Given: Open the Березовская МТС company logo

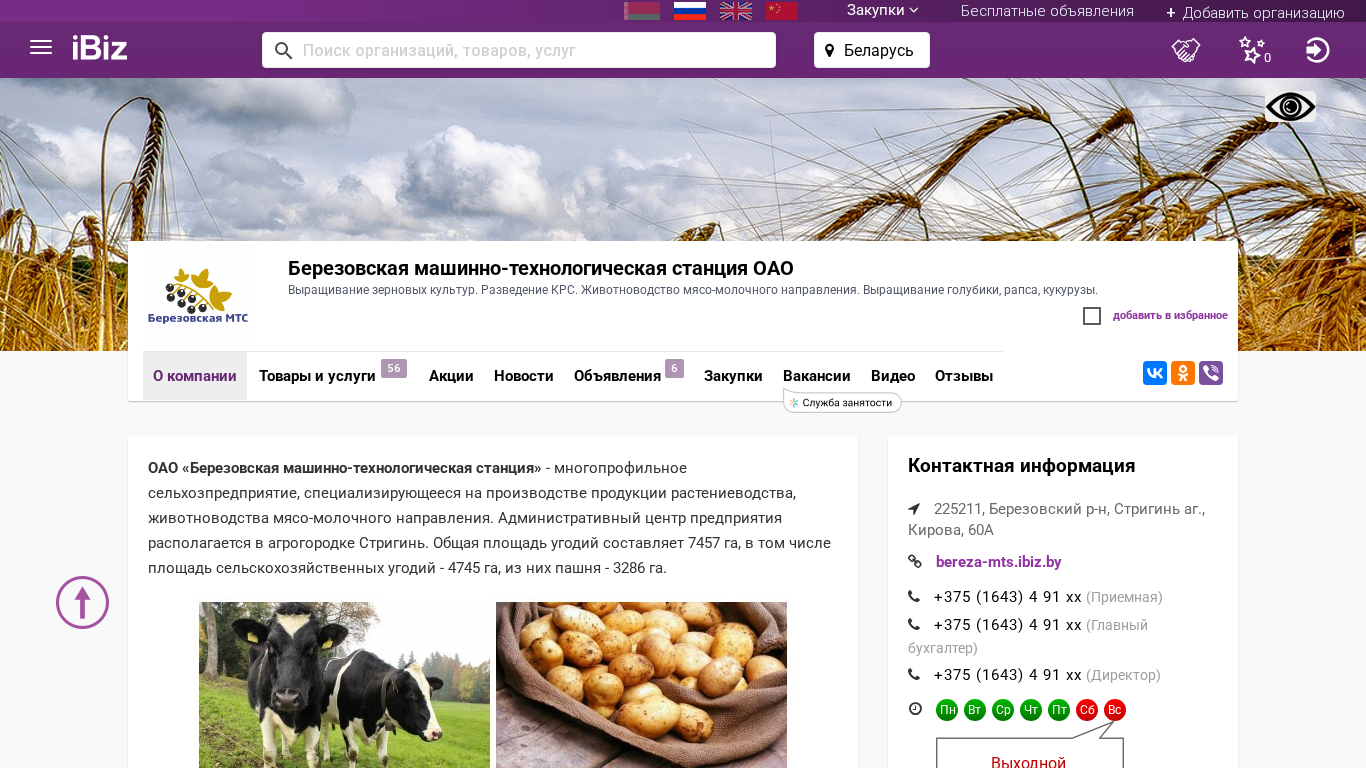Looking at the screenshot, I should click(198, 296).
